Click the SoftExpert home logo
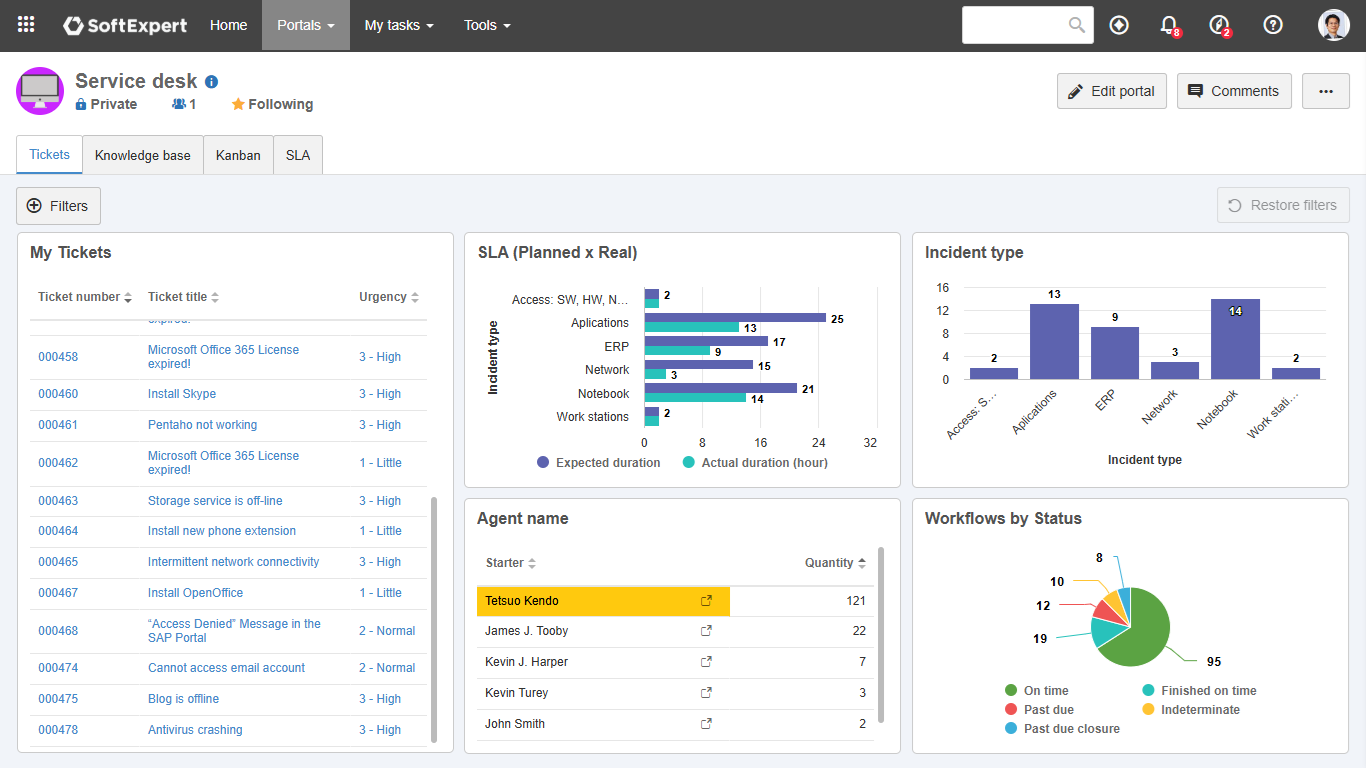Image resolution: width=1366 pixels, height=768 pixels. [124, 25]
